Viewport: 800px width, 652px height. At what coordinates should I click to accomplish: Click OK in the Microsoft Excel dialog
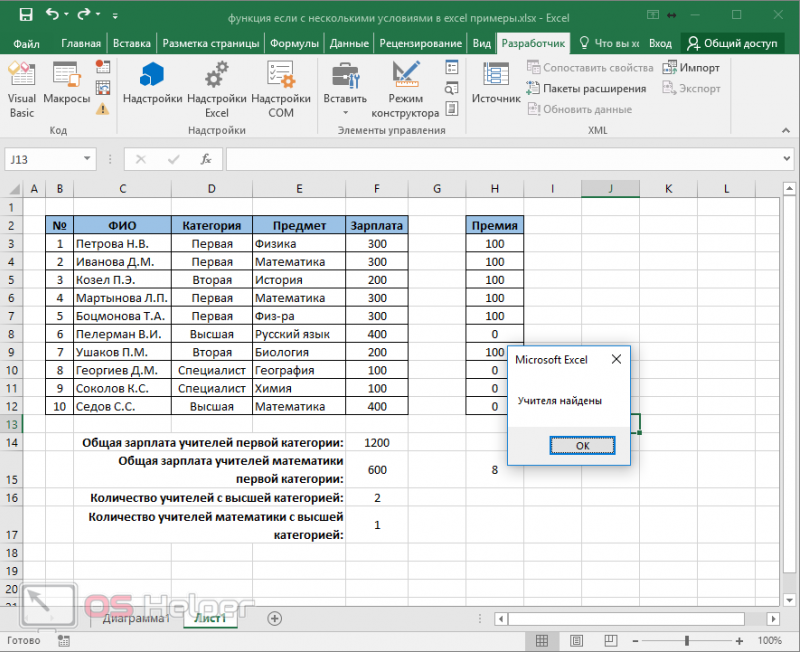pyautogui.click(x=582, y=445)
